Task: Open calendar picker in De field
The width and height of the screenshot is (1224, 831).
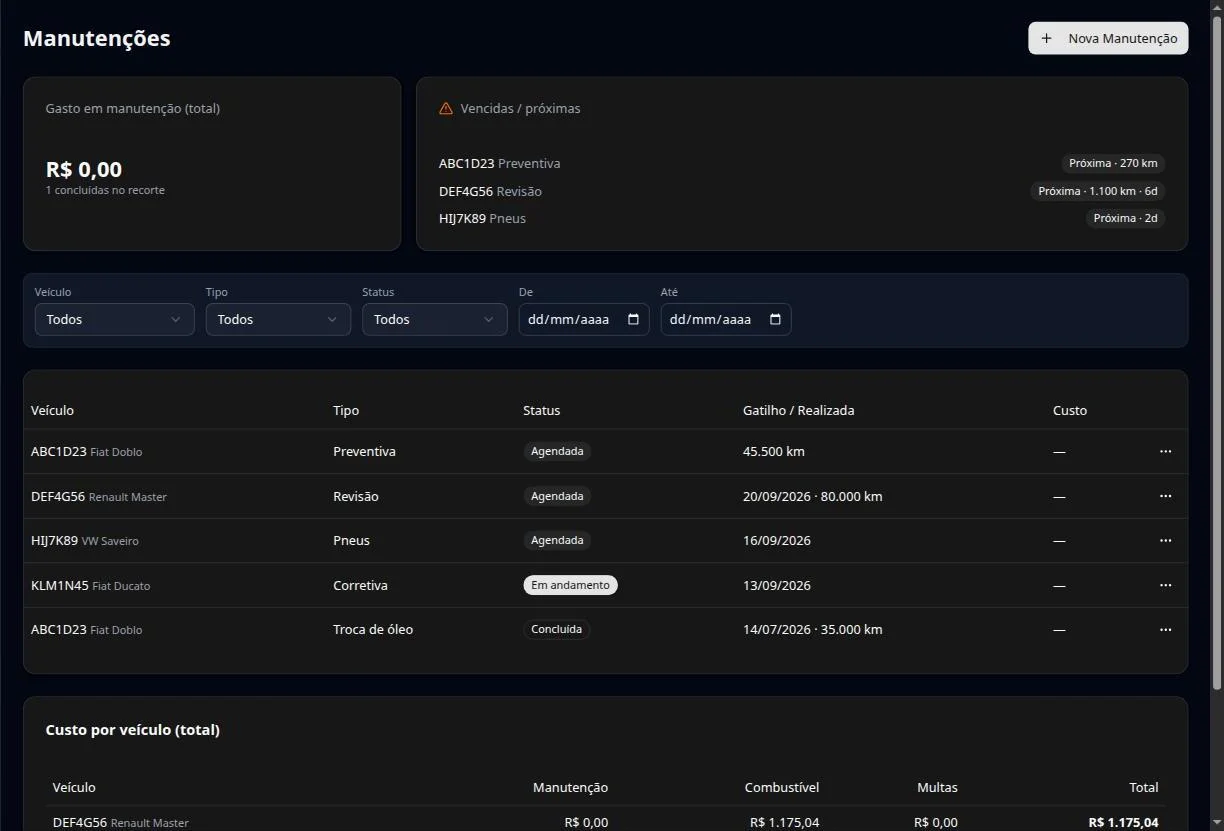Action: click(633, 319)
